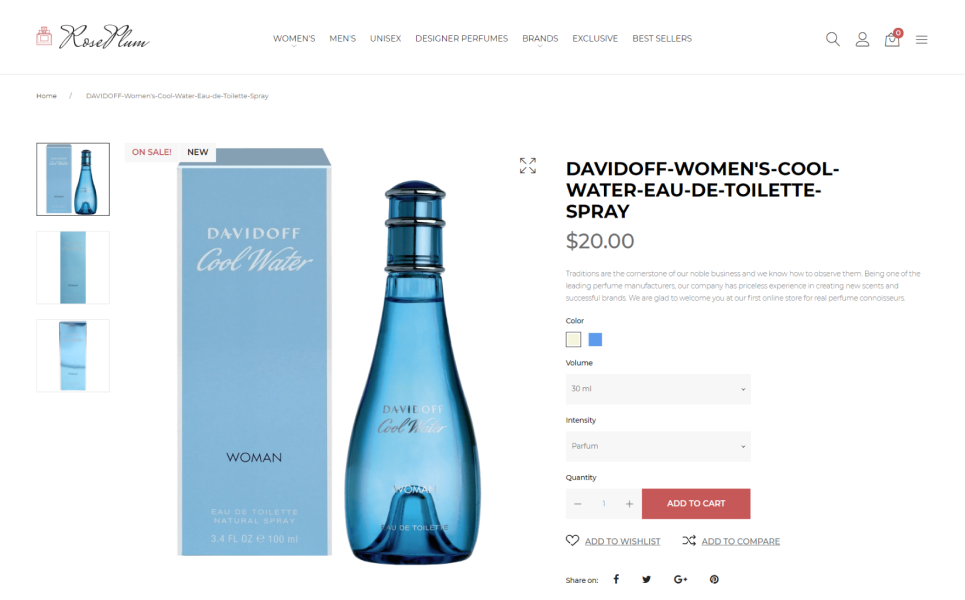Open the Volume 30 ml dropdown

click(658, 389)
